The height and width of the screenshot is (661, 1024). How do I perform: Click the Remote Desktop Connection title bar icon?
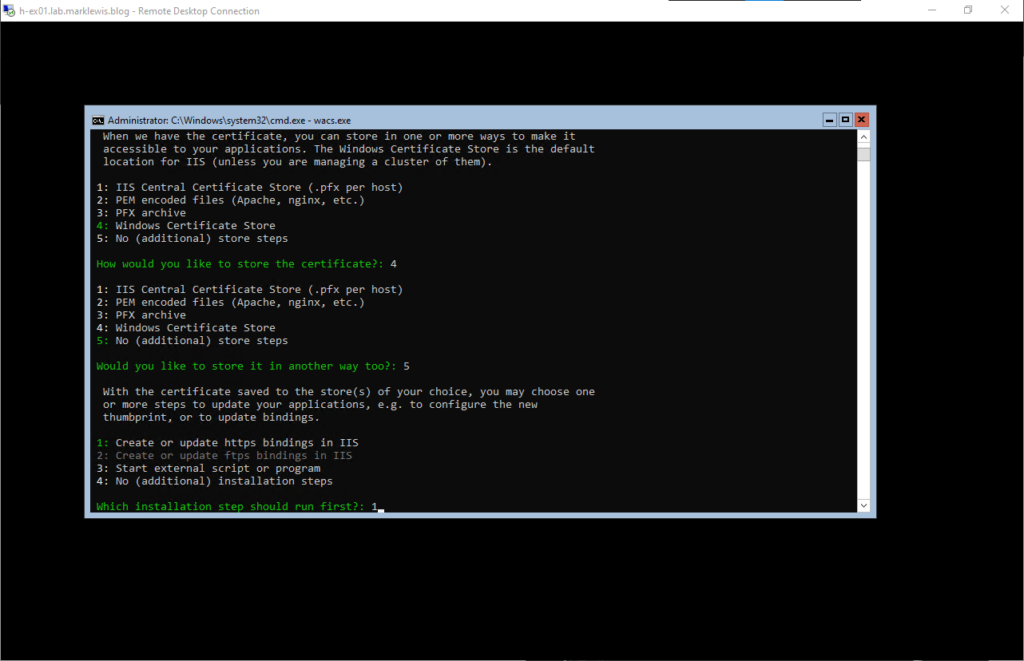pyautogui.click(x=9, y=10)
